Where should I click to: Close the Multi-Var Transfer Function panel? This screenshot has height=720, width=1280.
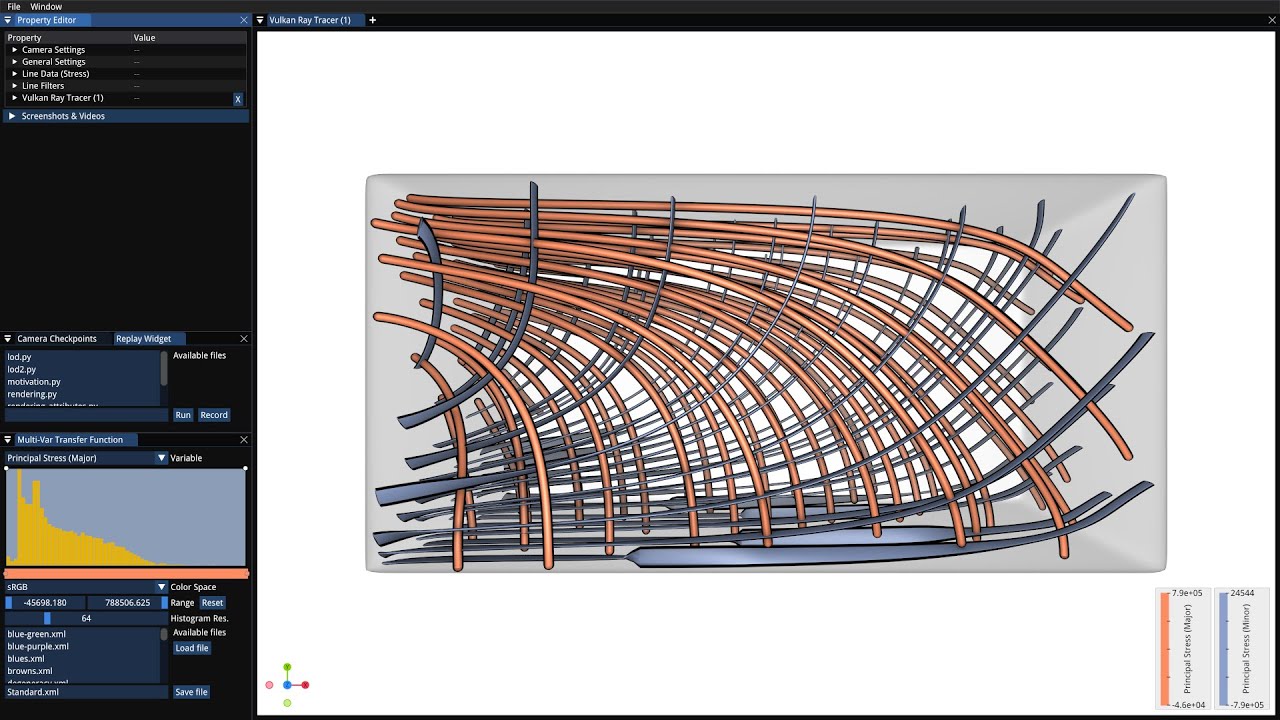(x=244, y=440)
